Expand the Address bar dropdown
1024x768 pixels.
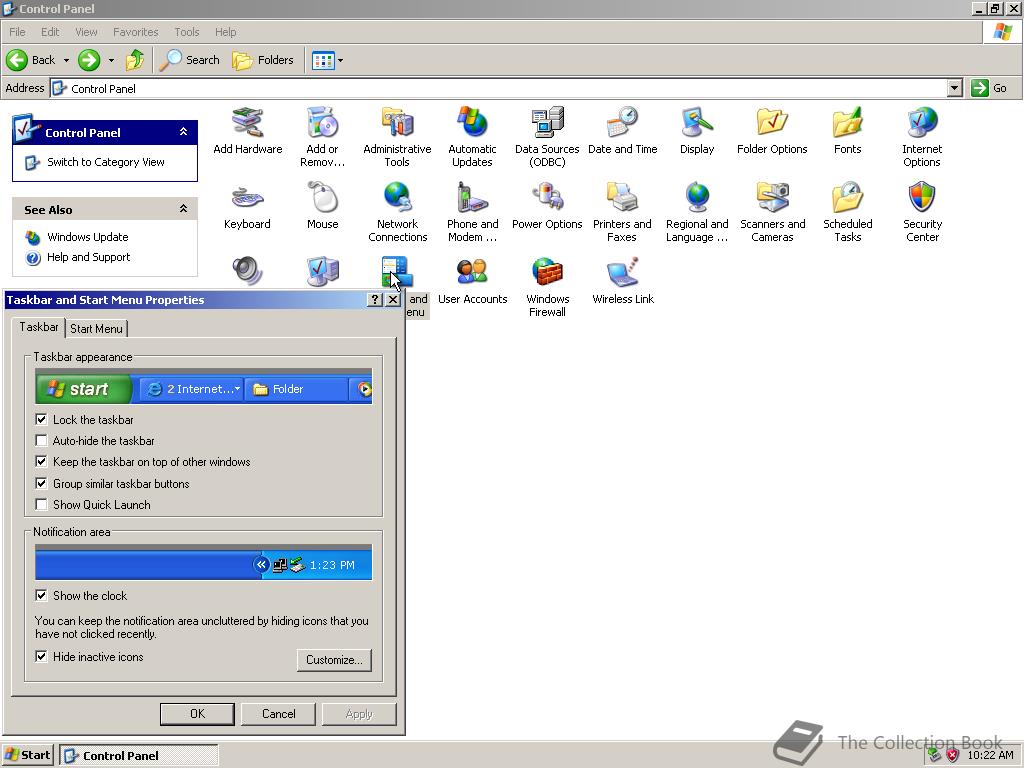pyautogui.click(x=955, y=88)
